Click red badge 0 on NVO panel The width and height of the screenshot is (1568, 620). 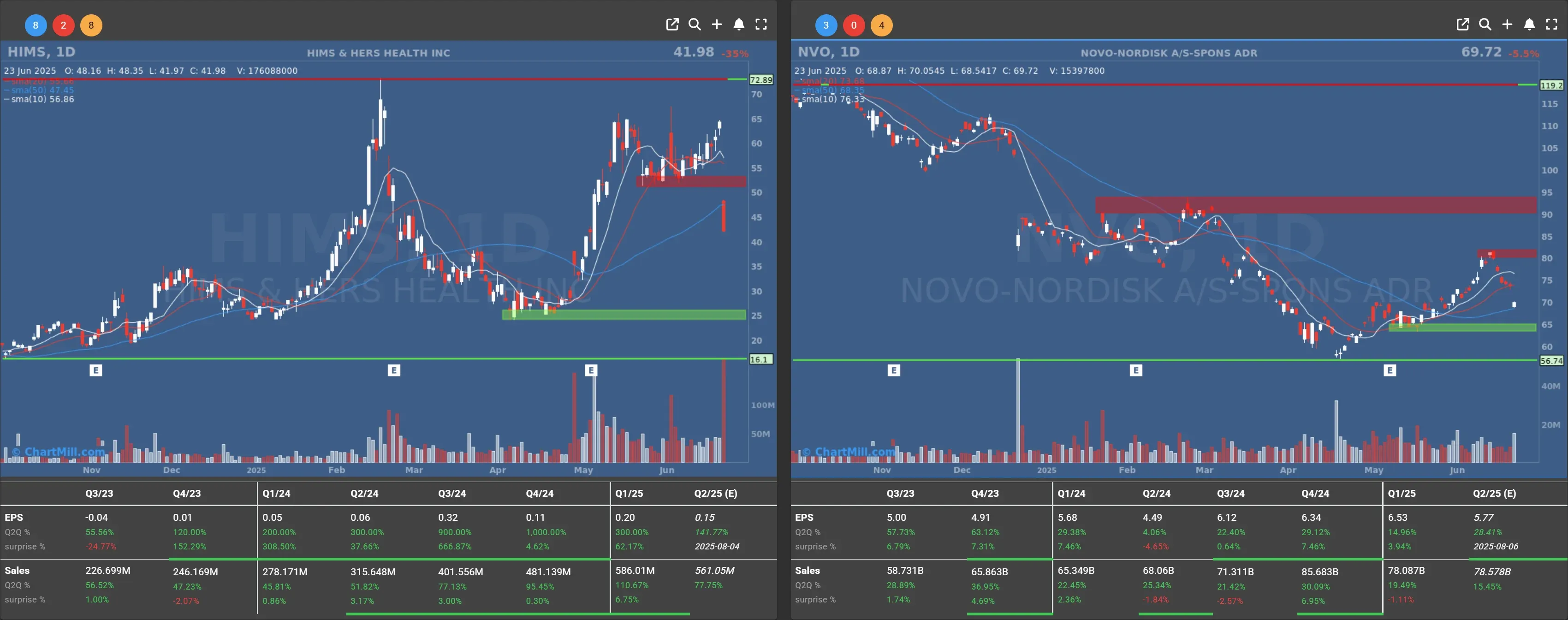pyautogui.click(x=854, y=25)
